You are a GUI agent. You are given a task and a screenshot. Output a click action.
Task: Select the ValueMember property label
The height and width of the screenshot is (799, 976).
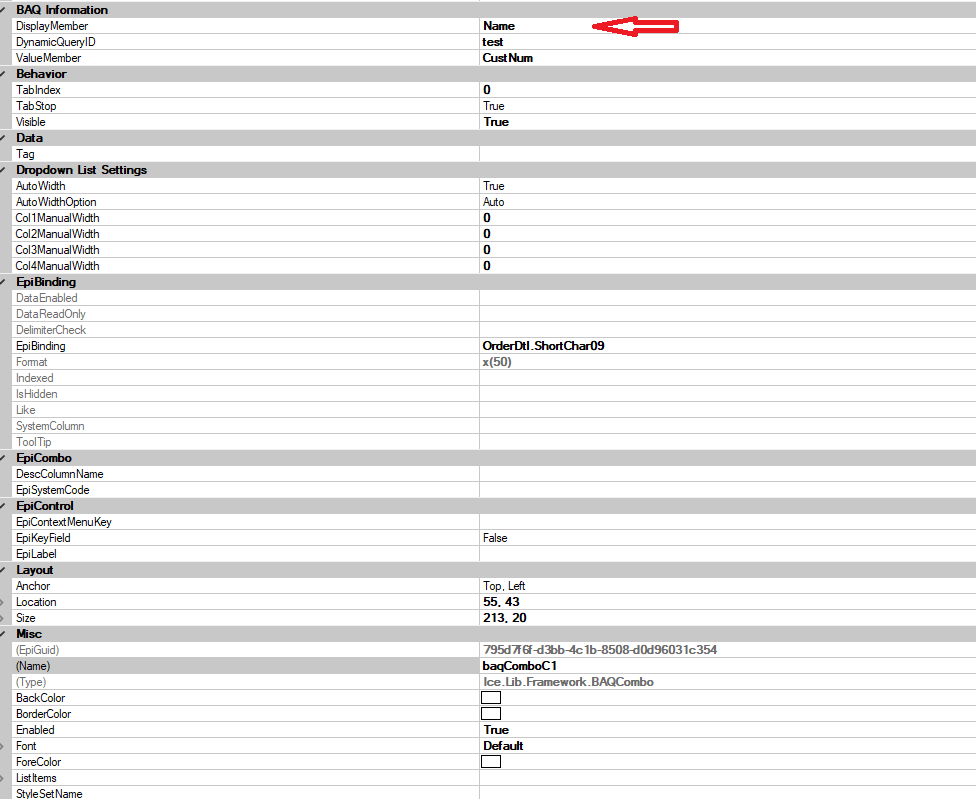49,58
